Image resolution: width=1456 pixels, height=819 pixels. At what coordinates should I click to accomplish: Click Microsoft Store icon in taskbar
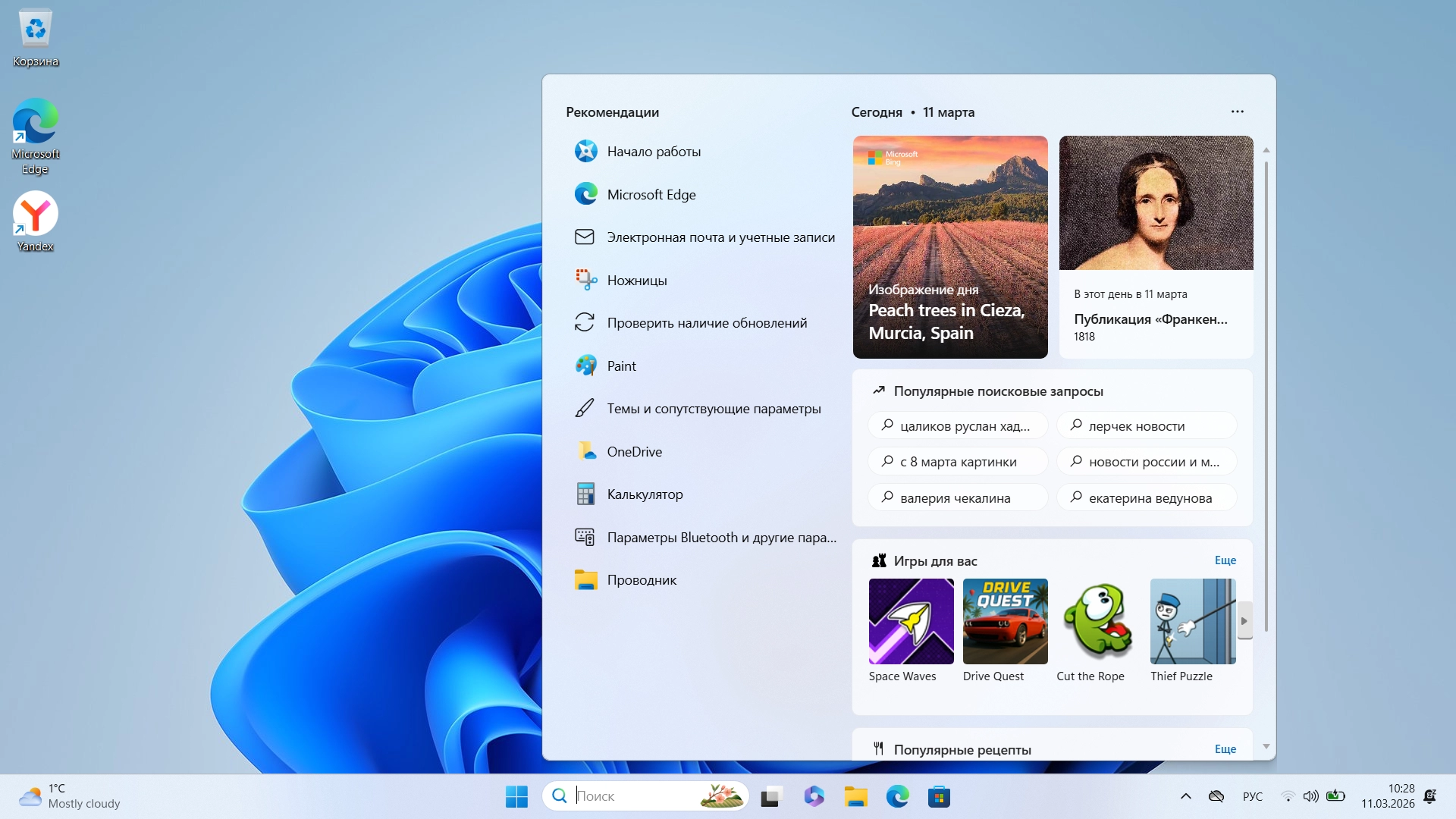[x=939, y=796]
